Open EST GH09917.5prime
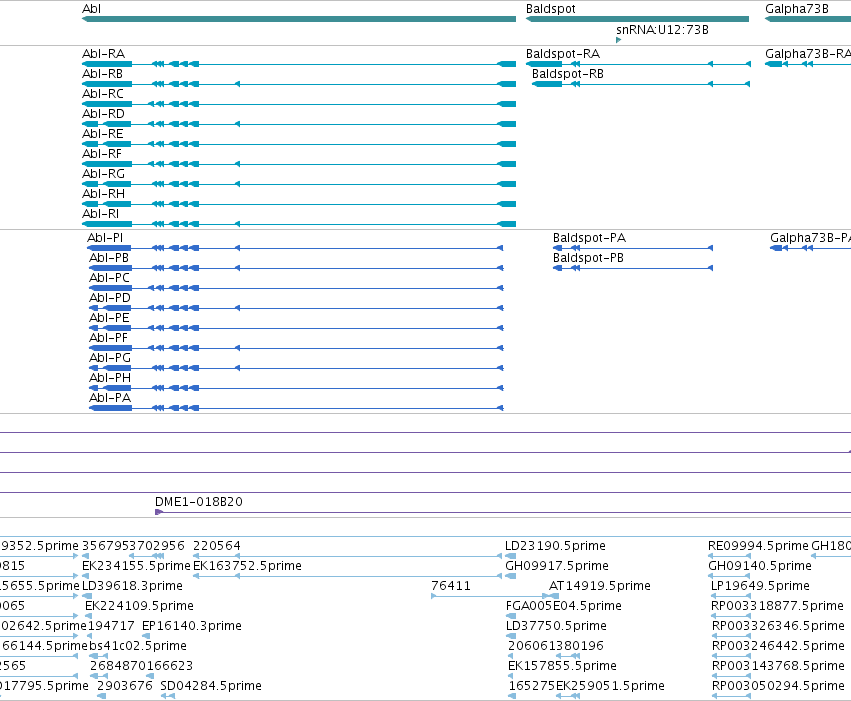 coord(557,566)
